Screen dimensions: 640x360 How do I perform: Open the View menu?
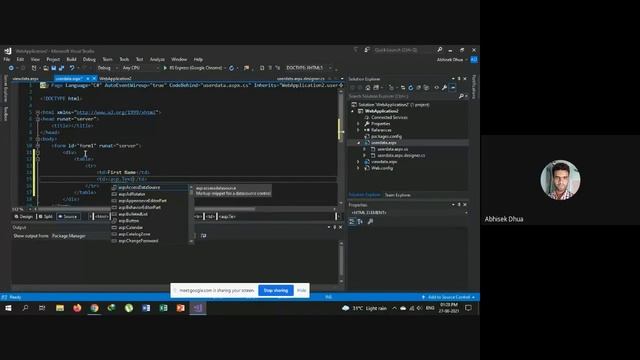coord(35,60)
